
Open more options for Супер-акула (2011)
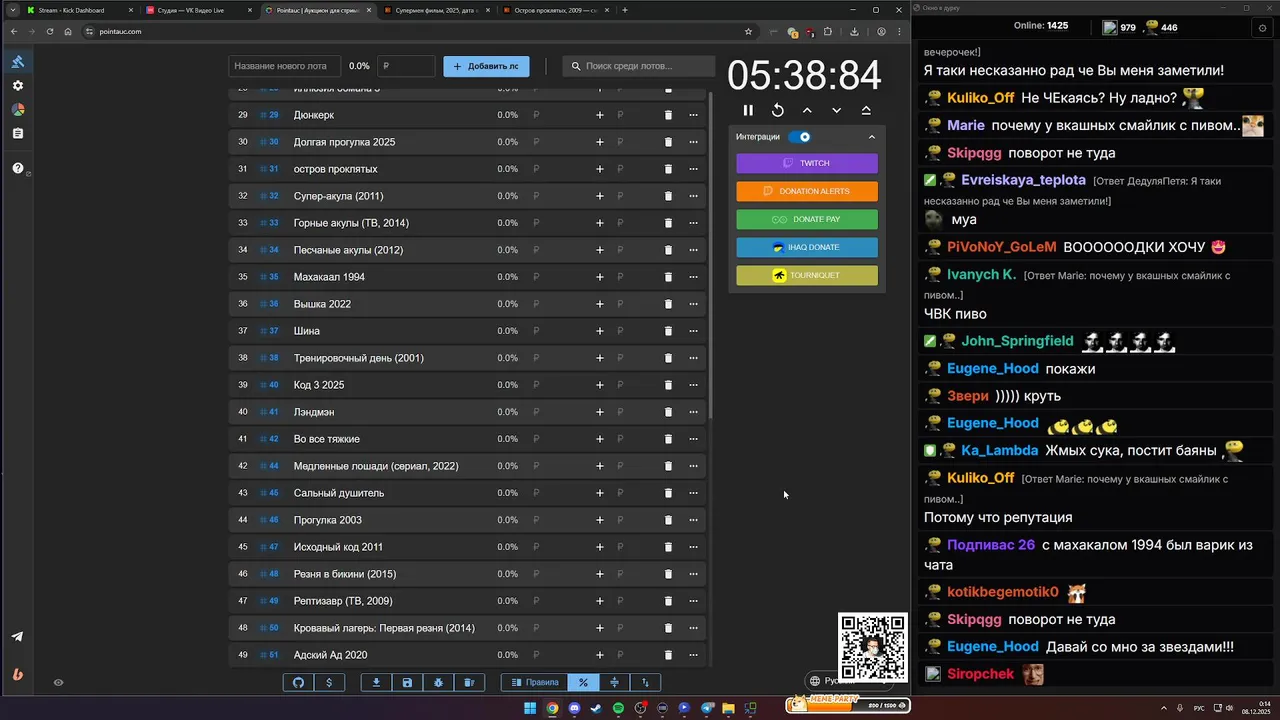(x=693, y=196)
